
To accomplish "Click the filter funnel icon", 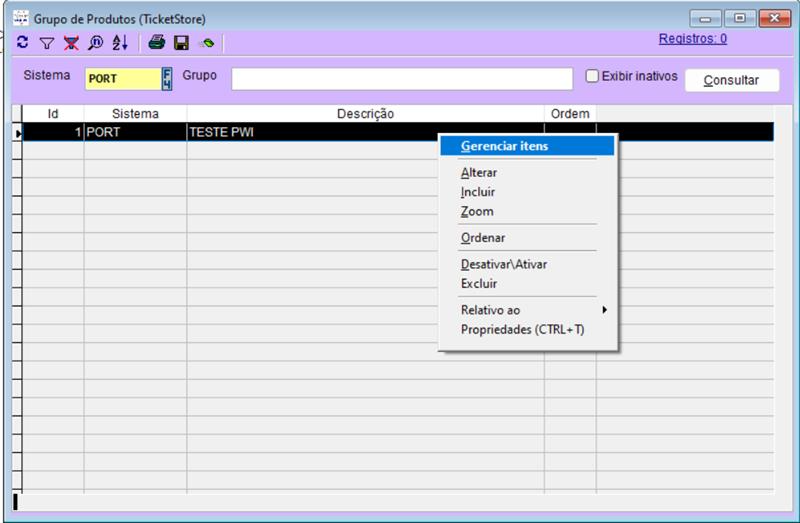I will (x=46, y=43).
